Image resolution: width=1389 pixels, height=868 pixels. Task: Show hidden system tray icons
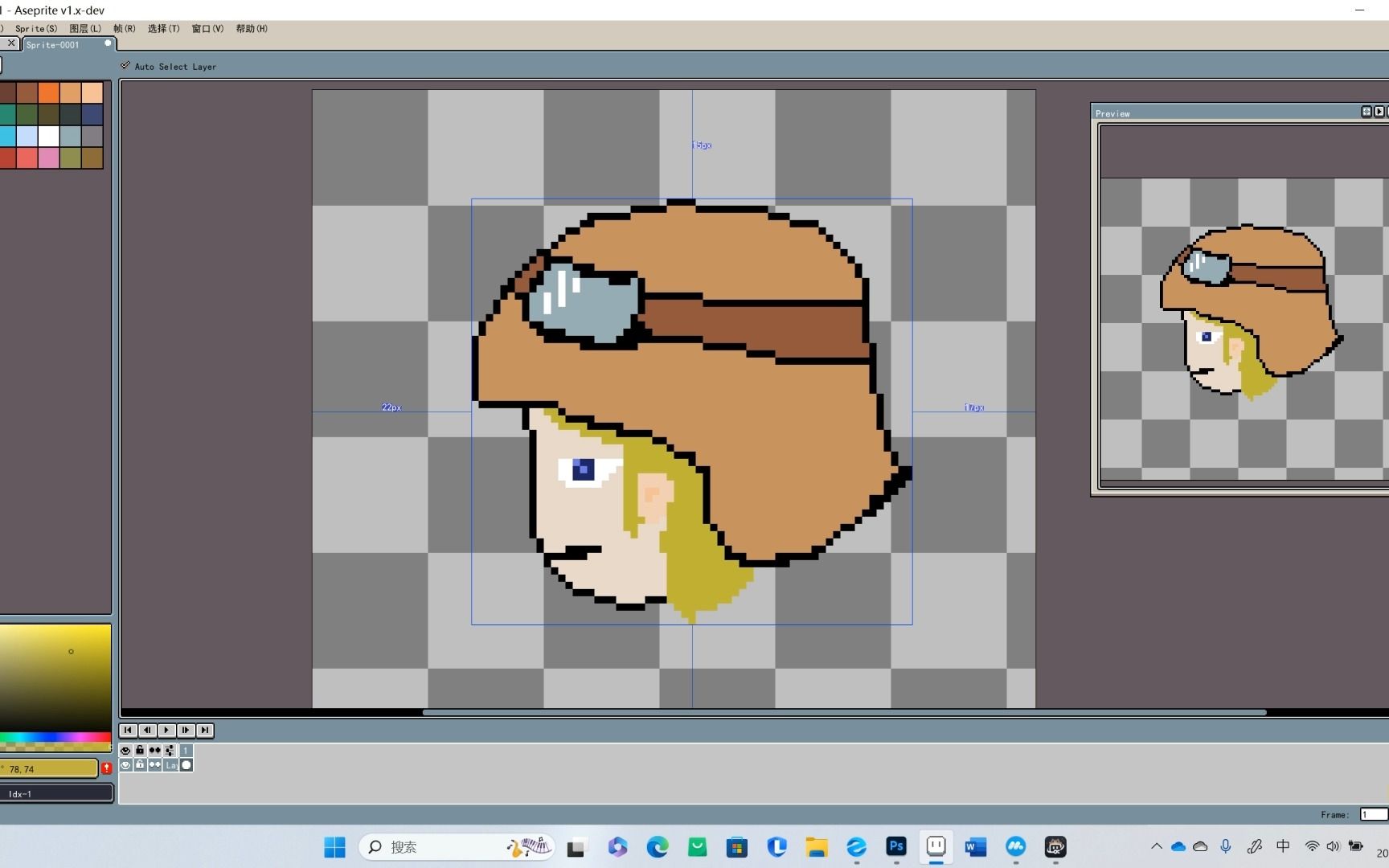(x=1157, y=846)
